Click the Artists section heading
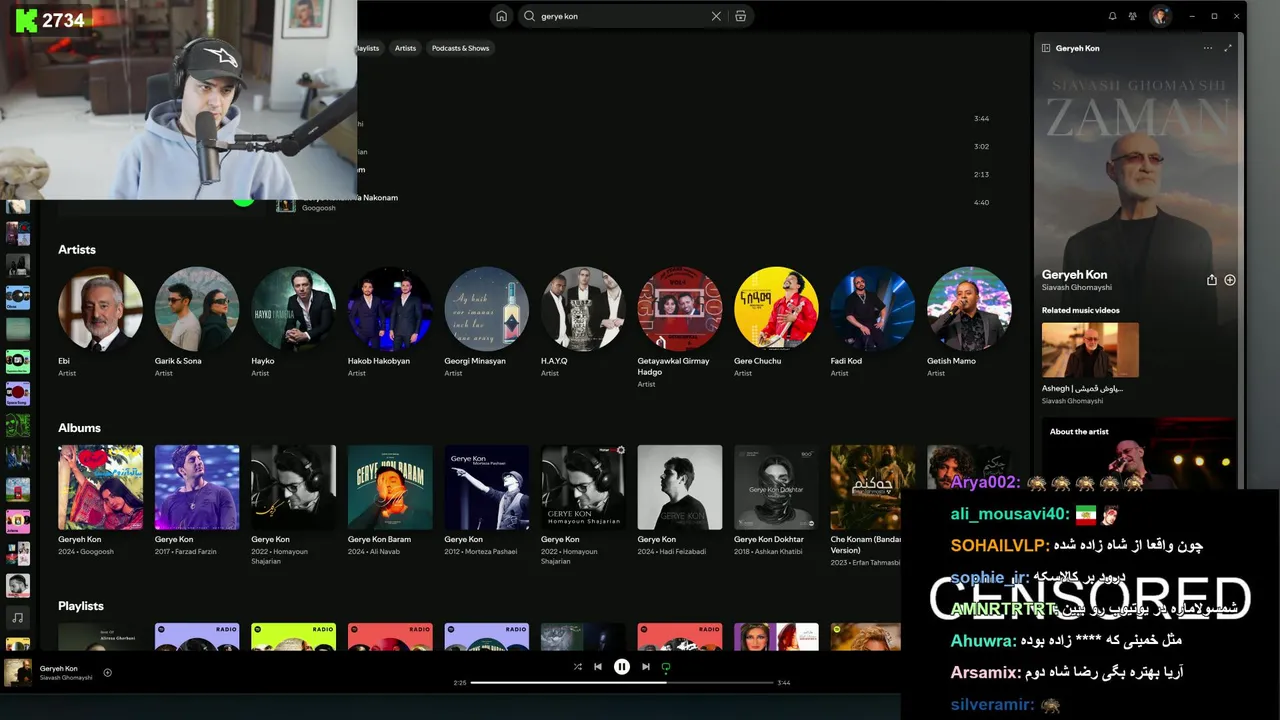 click(x=77, y=249)
